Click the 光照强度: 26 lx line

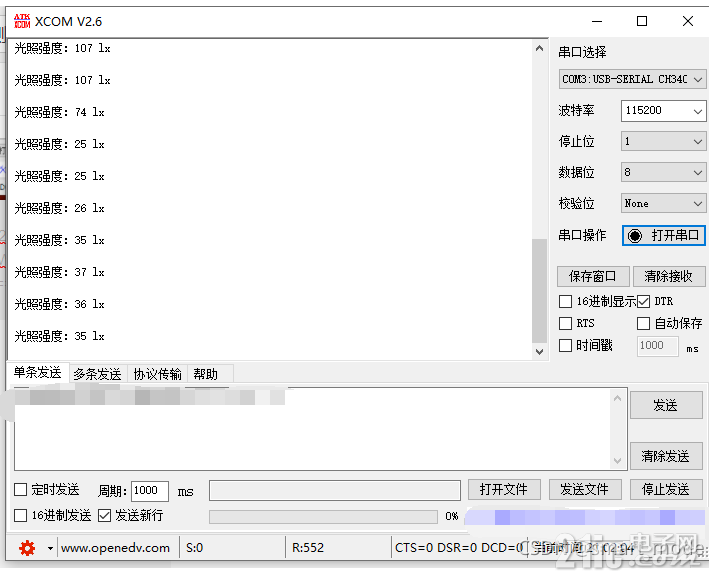59,208
